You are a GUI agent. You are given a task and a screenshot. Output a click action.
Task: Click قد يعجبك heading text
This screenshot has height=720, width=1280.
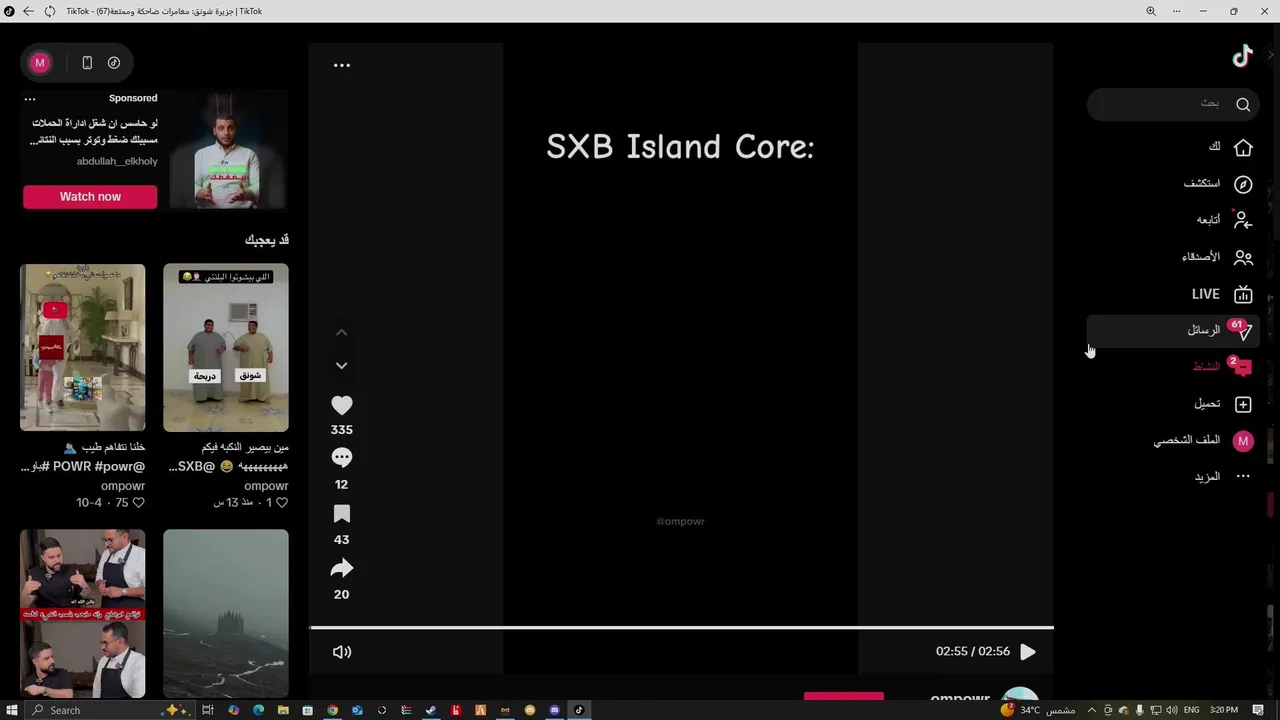[267, 240]
